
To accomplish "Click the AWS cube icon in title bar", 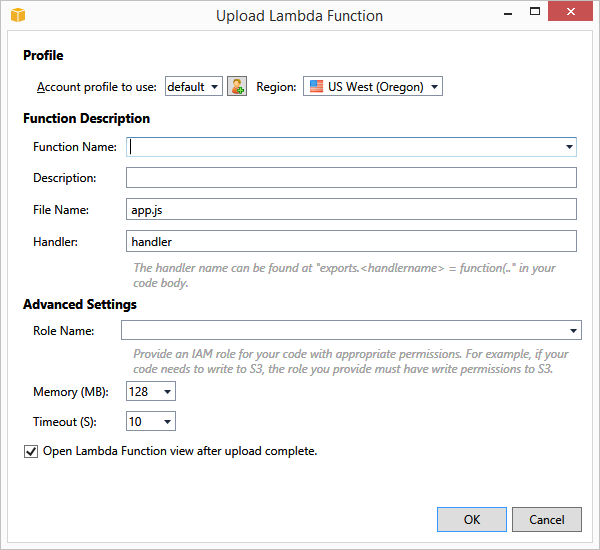I will (x=18, y=15).
